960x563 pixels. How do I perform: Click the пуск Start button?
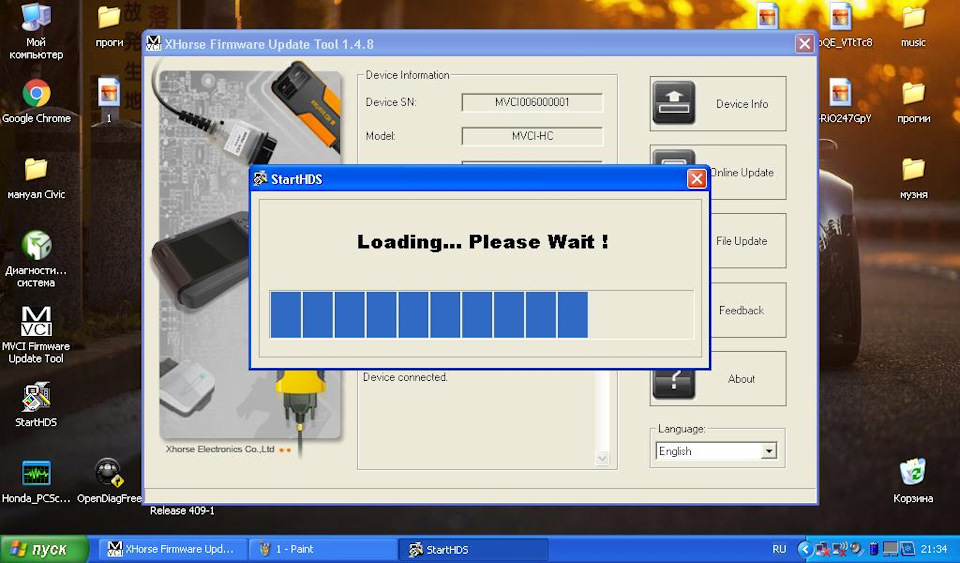point(44,549)
